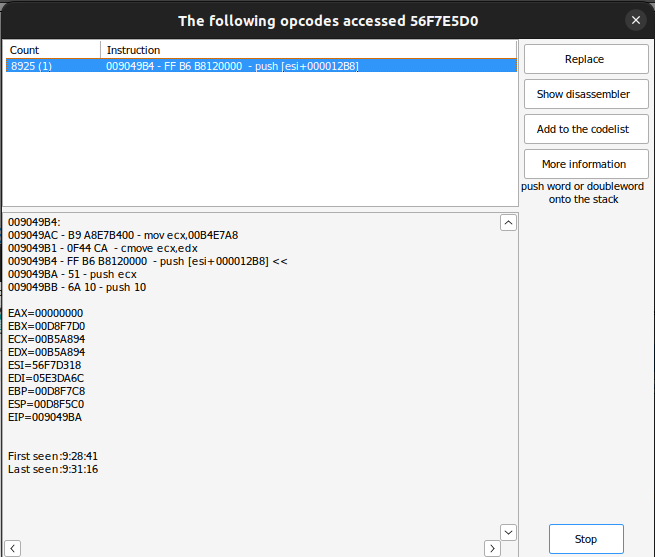655x557 pixels.
Task: Select the push [esi+000012B8] instruction row
Action: tap(261, 66)
